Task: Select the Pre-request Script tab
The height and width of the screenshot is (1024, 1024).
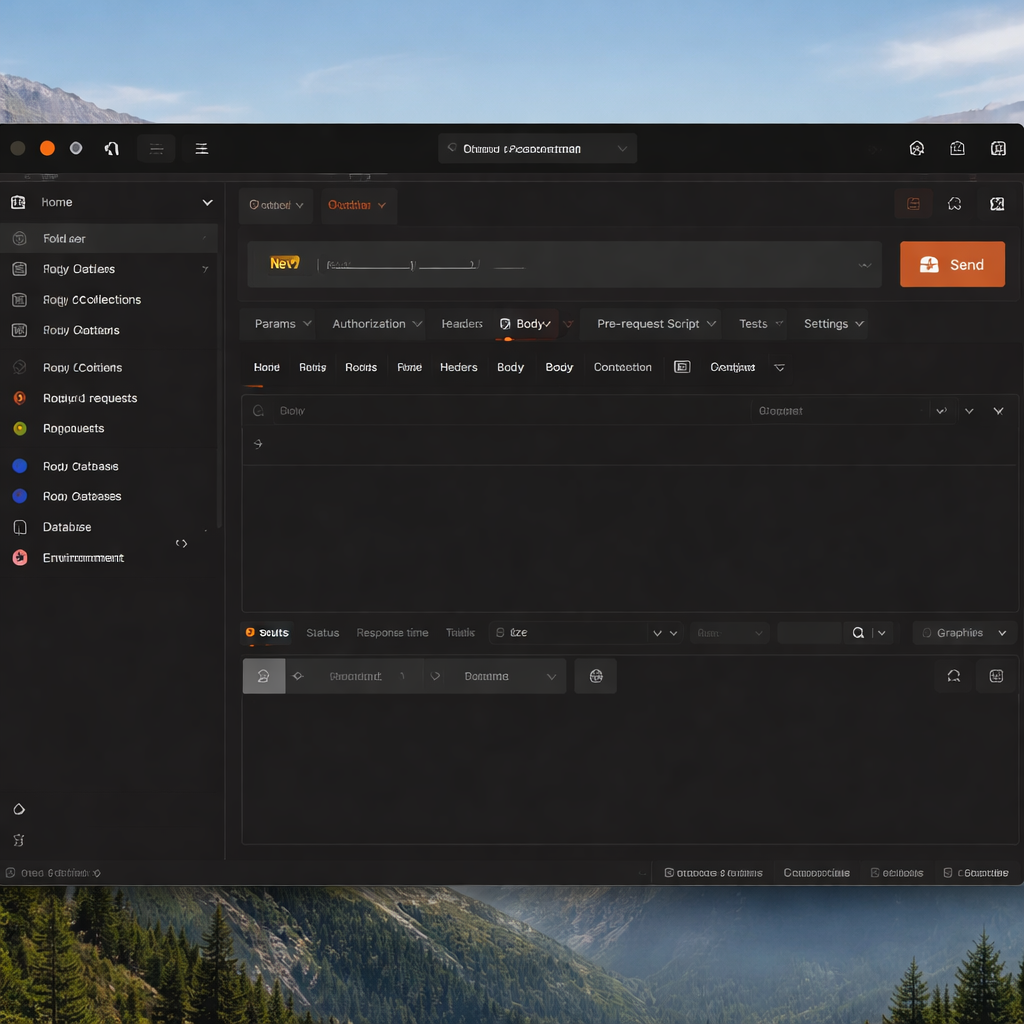Action: 648,324
